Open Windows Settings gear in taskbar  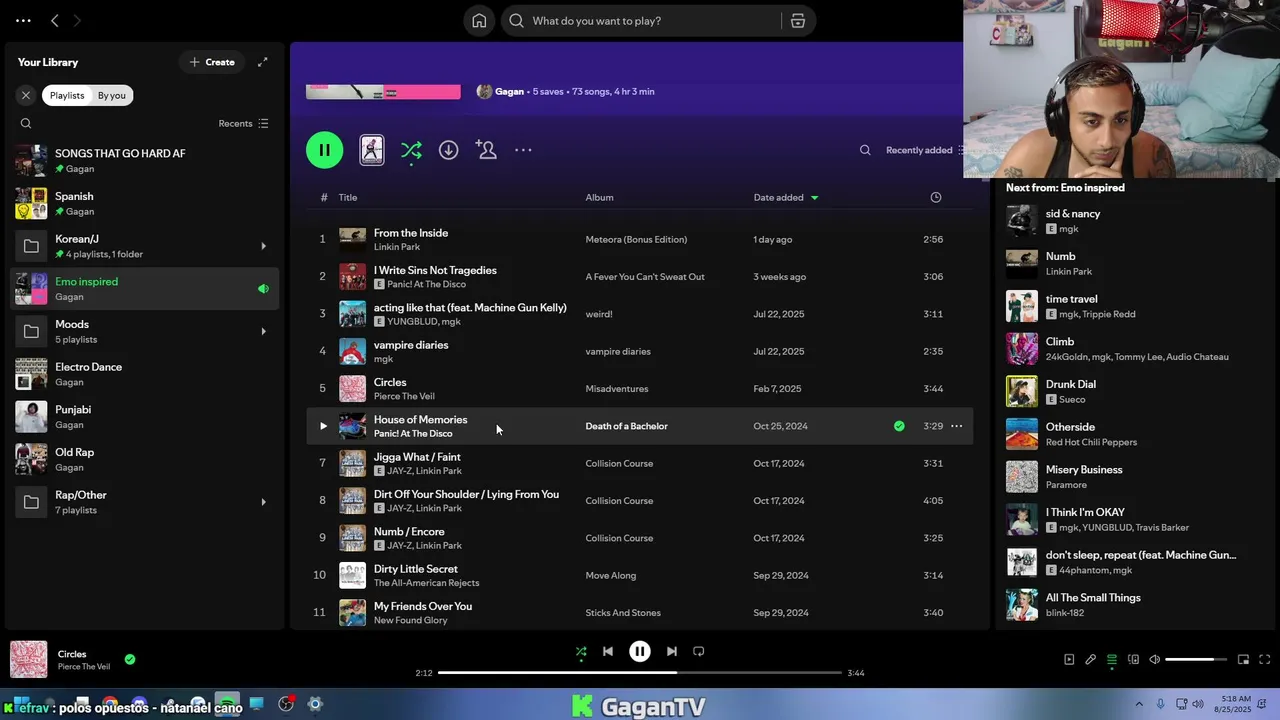315,704
